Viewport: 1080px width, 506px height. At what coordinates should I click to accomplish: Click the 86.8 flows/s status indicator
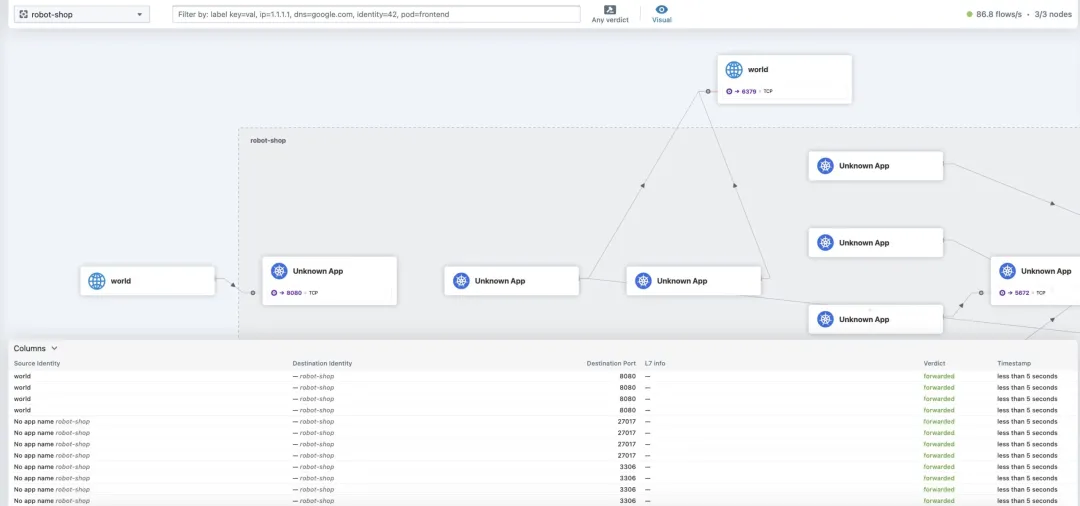coord(994,14)
